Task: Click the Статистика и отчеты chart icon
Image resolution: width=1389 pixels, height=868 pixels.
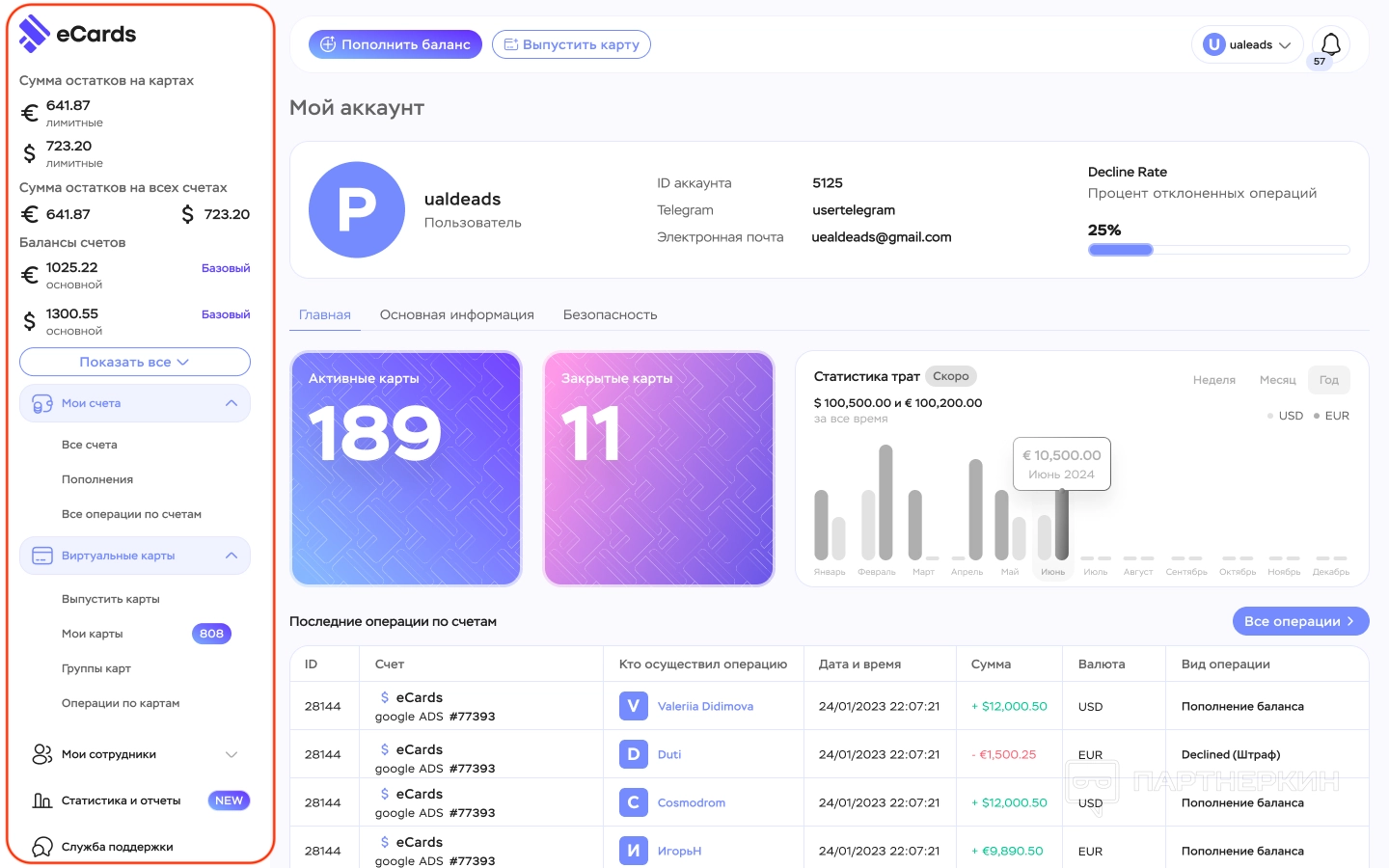Action: click(42, 800)
